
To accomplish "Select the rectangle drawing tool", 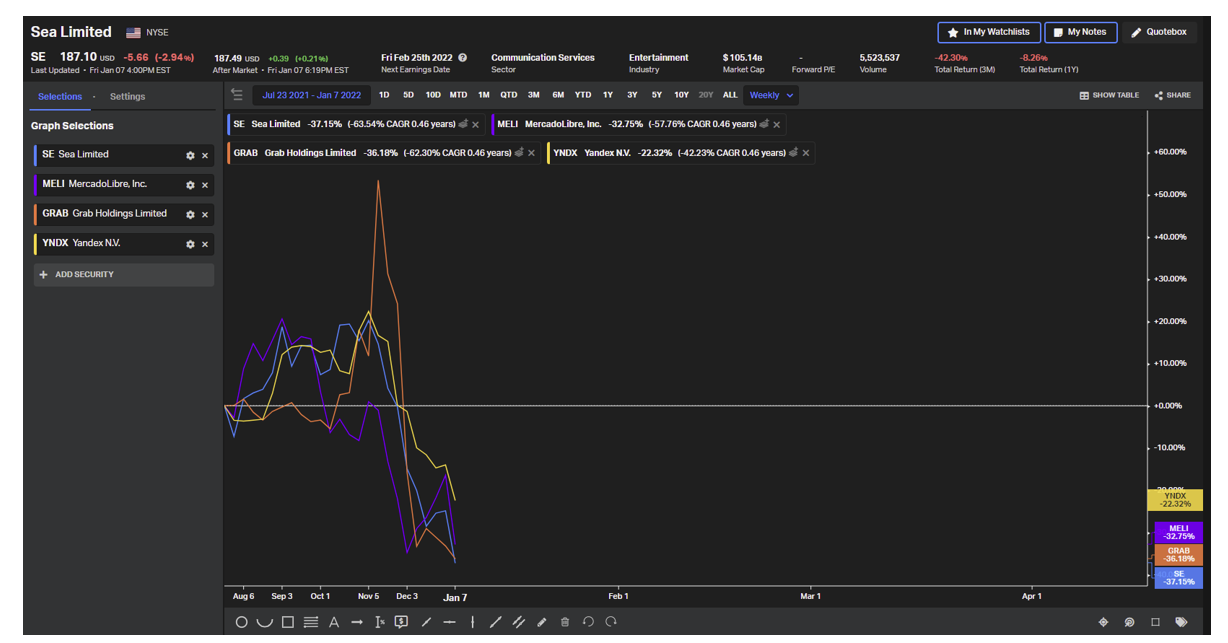I will (287, 622).
